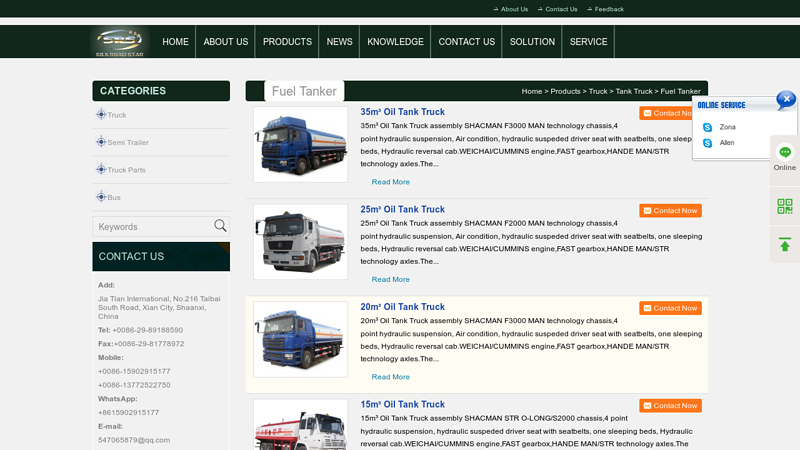The image size is (800, 450).
Task: Click Tank Truck in the breadcrumb
Action: [634, 91]
